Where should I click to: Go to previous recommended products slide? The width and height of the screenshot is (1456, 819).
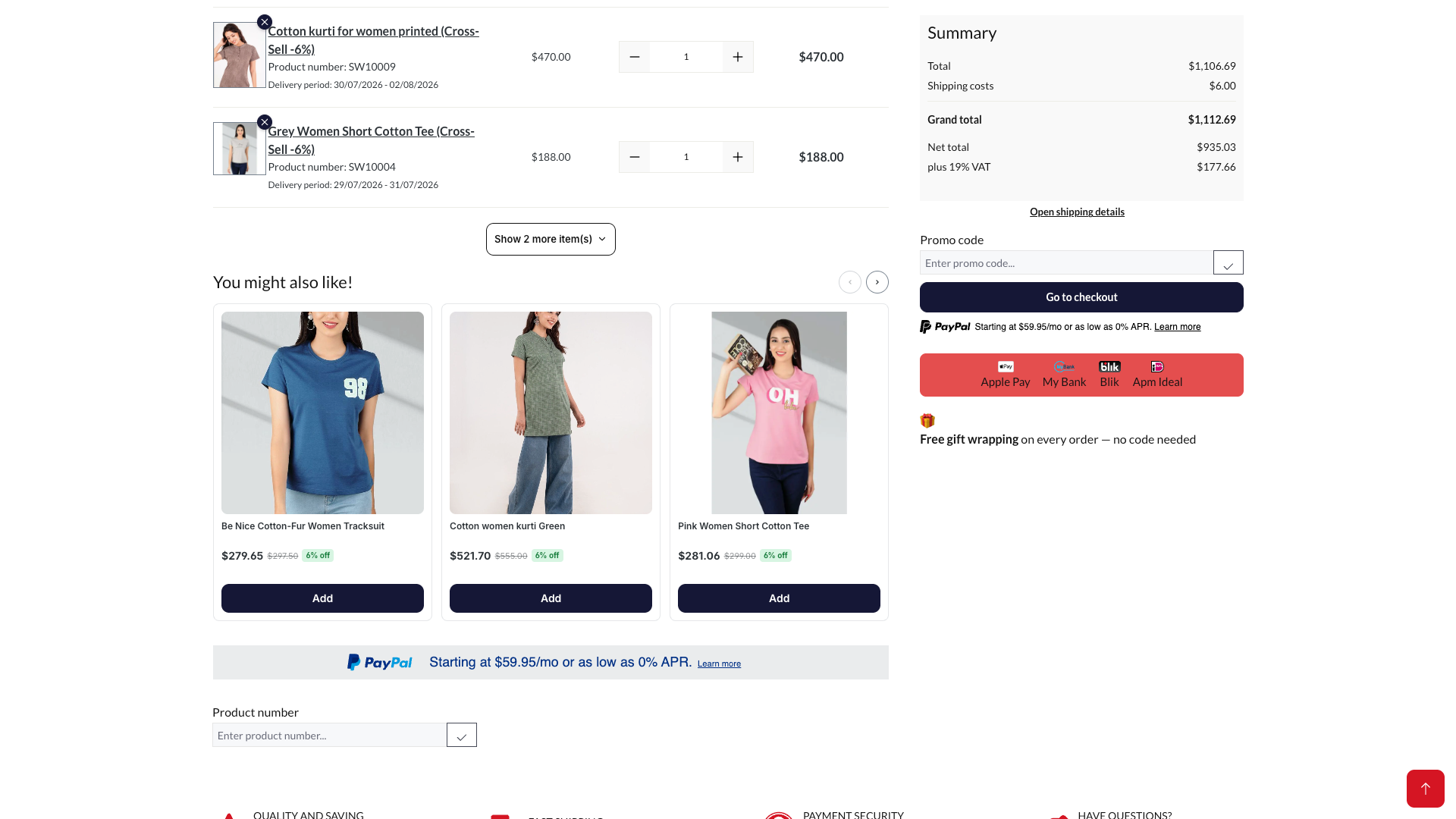850,282
